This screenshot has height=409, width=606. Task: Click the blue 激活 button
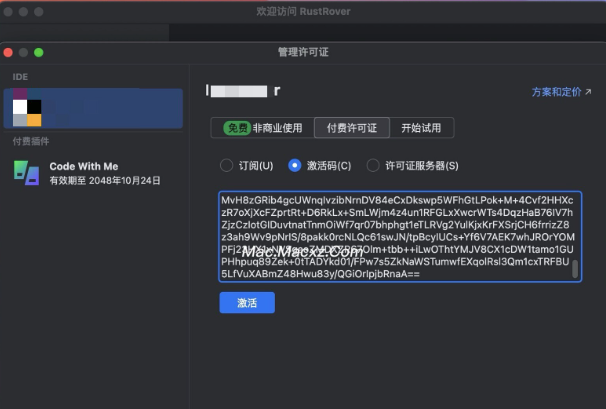(x=247, y=303)
